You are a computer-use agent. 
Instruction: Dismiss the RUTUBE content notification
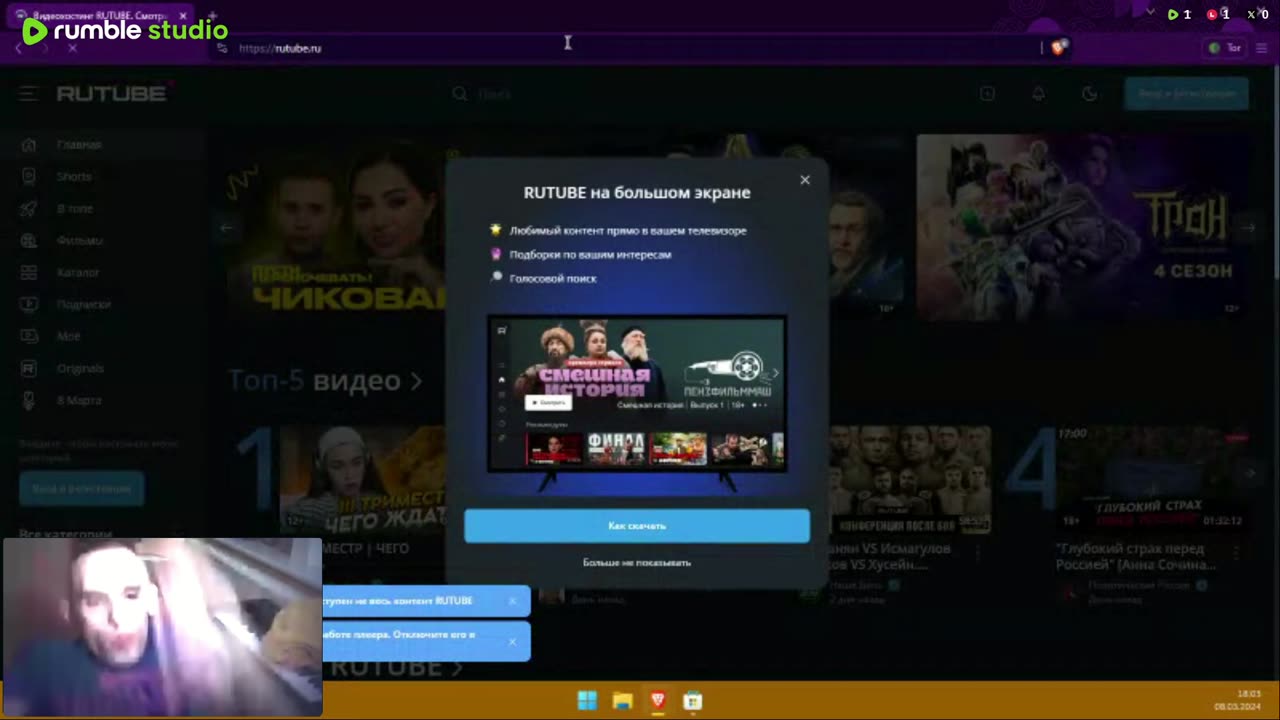coord(512,601)
